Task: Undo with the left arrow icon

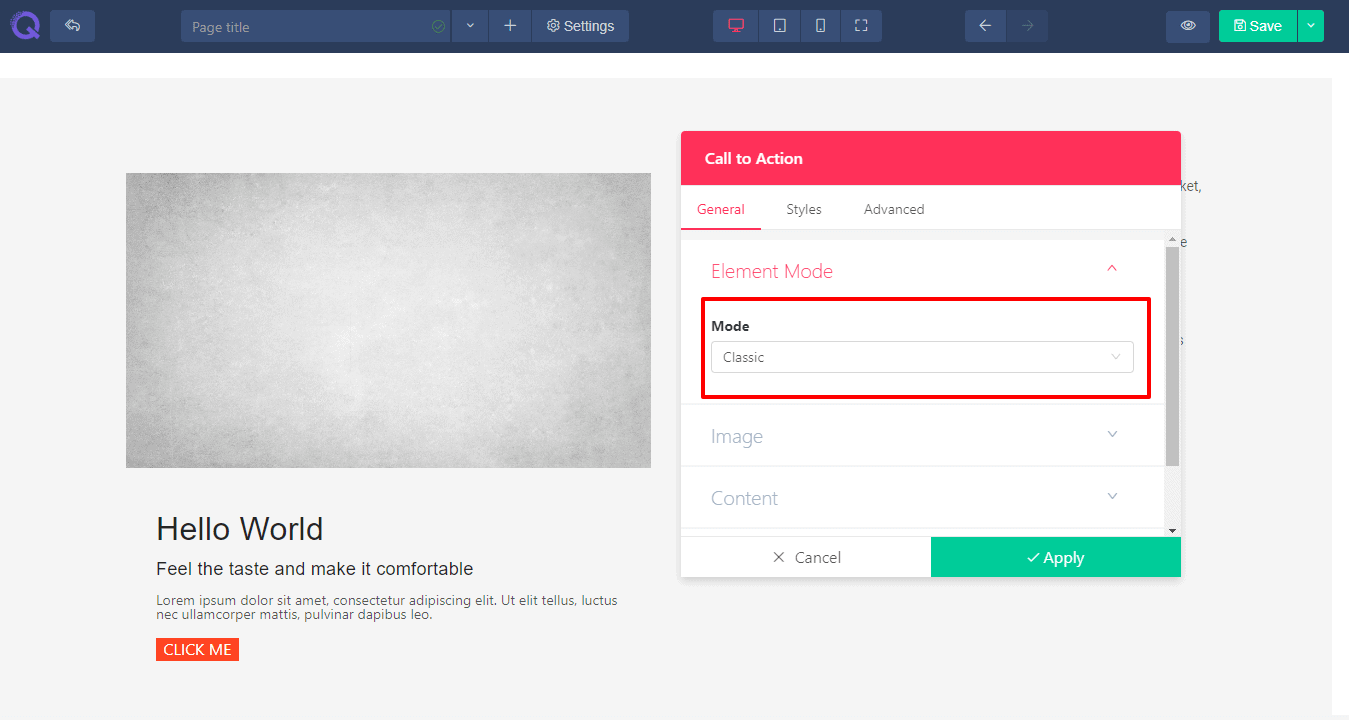Action: (x=985, y=26)
